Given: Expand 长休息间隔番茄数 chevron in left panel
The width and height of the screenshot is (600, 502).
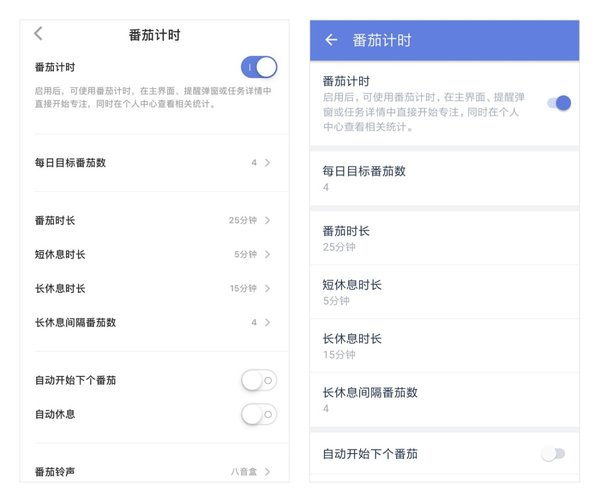Looking at the screenshot, I should [268, 322].
